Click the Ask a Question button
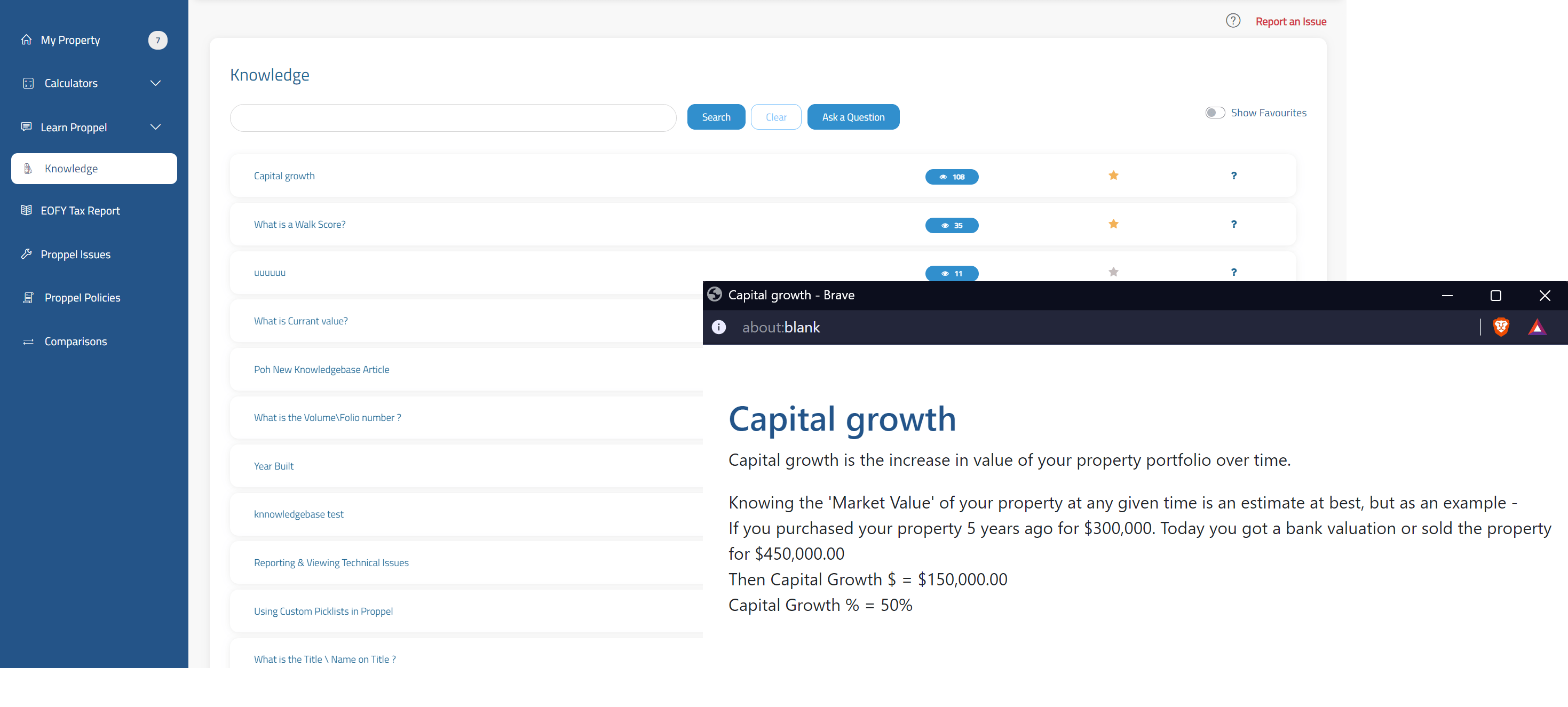 coord(853,117)
